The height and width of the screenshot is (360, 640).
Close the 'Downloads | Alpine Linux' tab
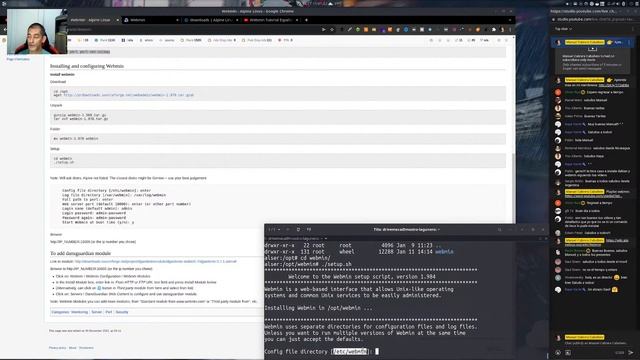(x=237, y=20)
